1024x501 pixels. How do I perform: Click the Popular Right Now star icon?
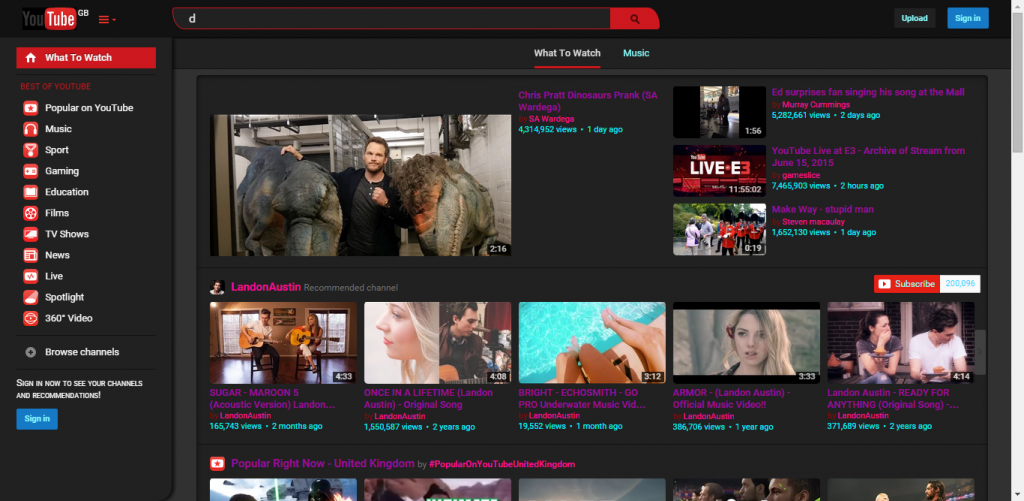click(x=217, y=464)
